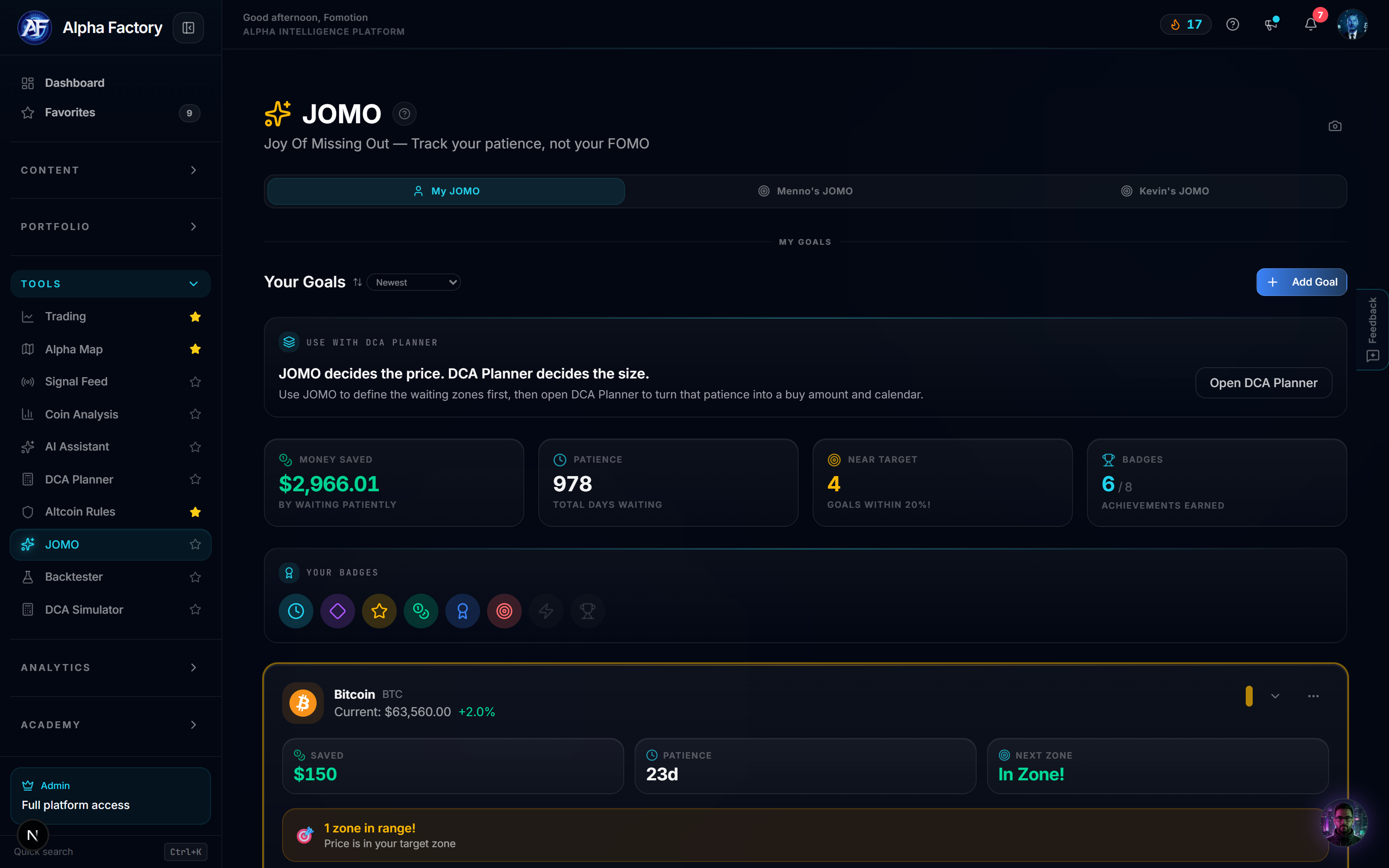The height and width of the screenshot is (868, 1389).
Task: Click the yellow status indicator on Bitcoin goal
Action: 1249,696
